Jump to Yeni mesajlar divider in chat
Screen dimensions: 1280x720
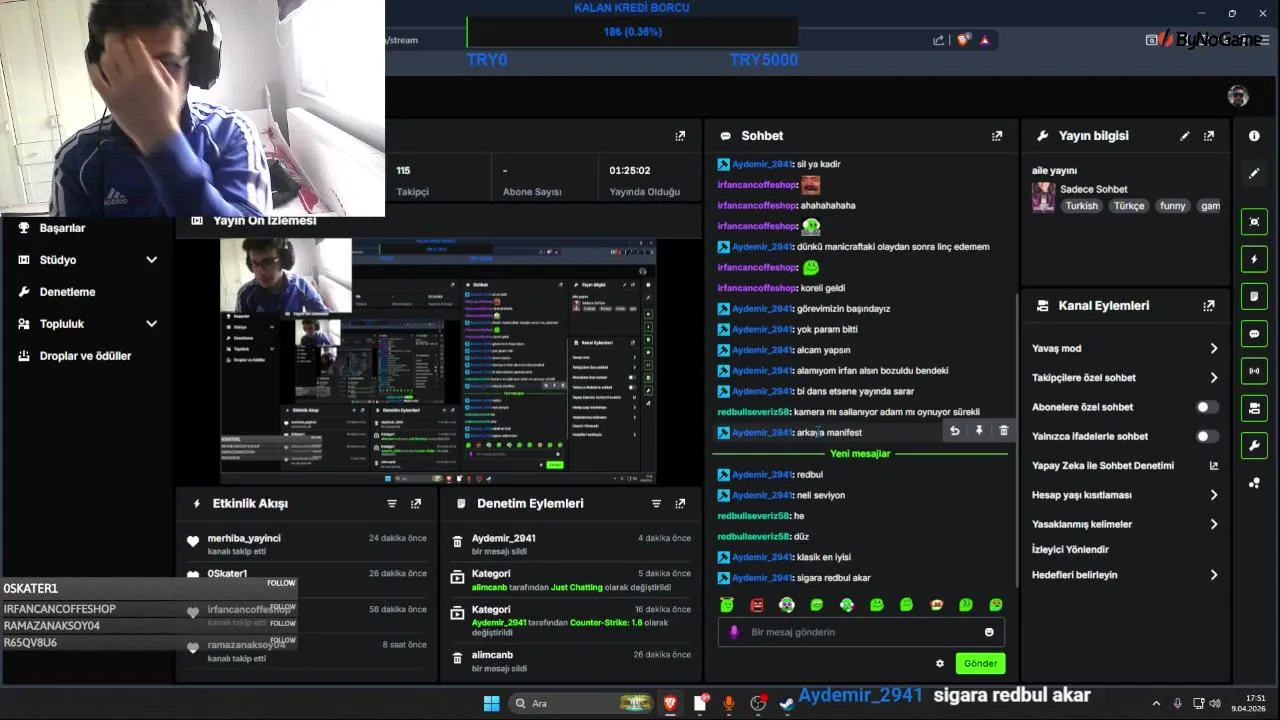click(x=860, y=454)
